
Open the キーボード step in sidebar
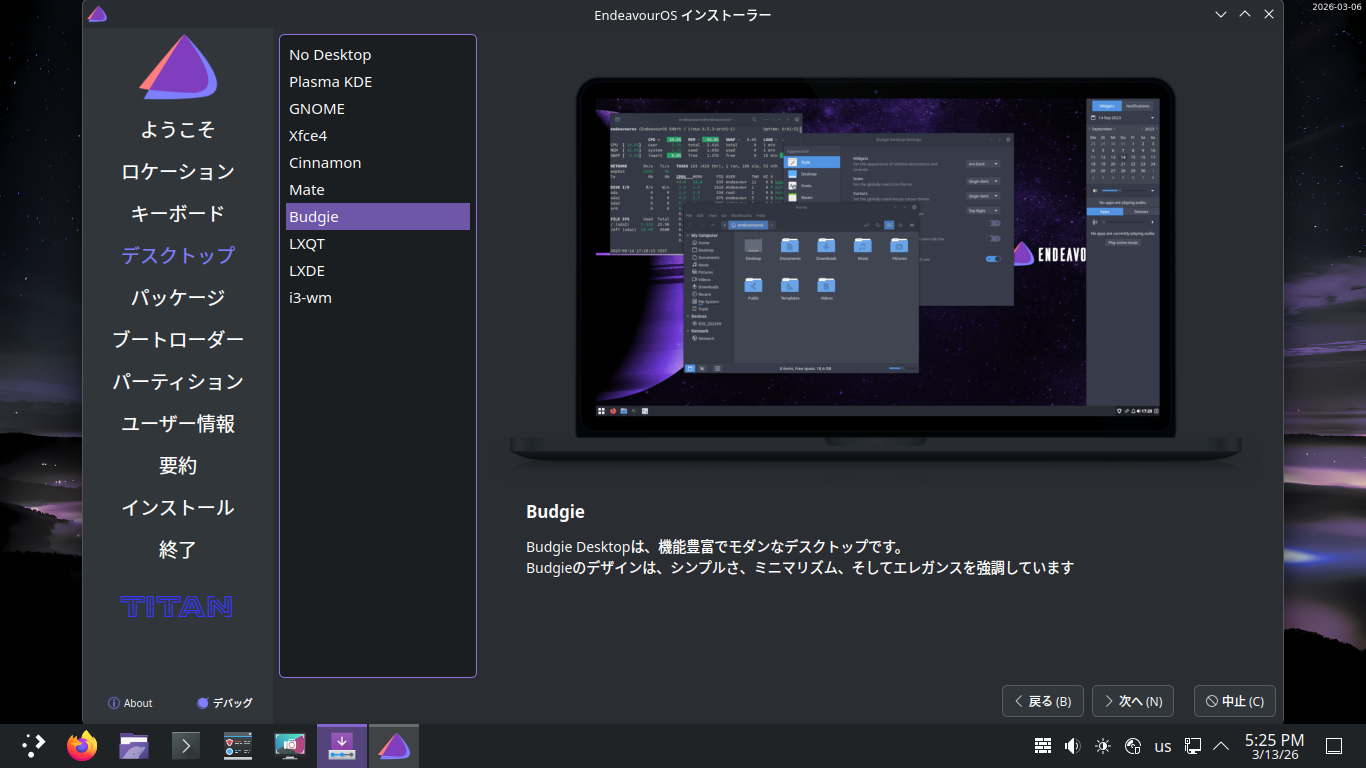click(178, 214)
